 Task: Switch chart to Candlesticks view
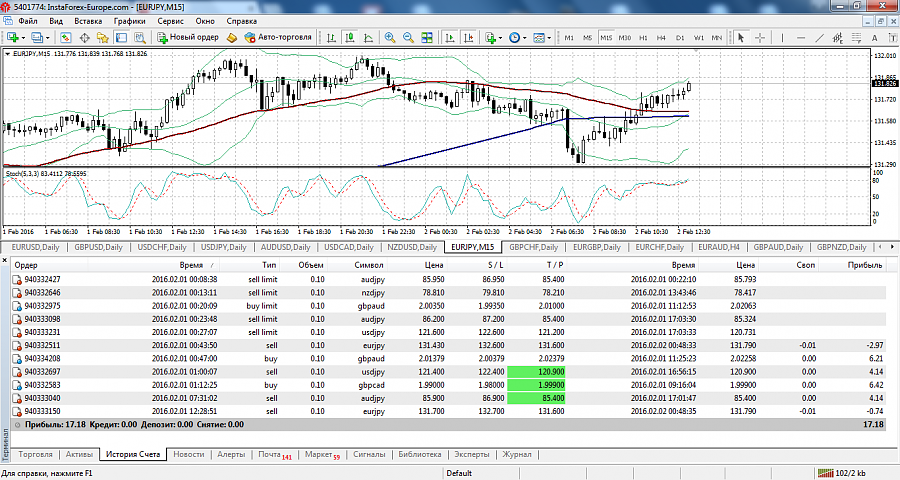tap(350, 37)
